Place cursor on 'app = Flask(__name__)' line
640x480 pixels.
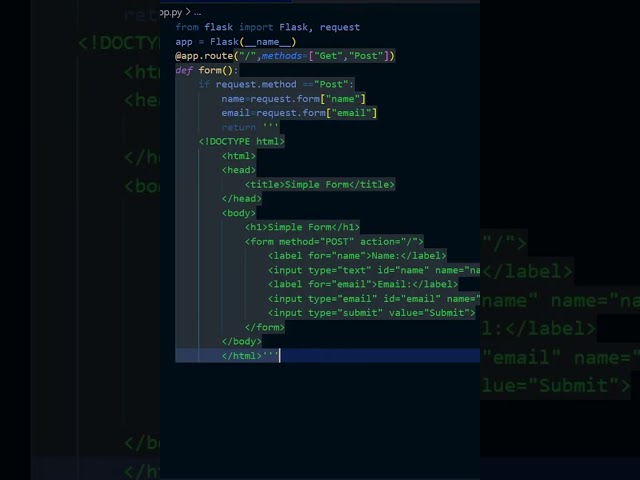coord(236,42)
